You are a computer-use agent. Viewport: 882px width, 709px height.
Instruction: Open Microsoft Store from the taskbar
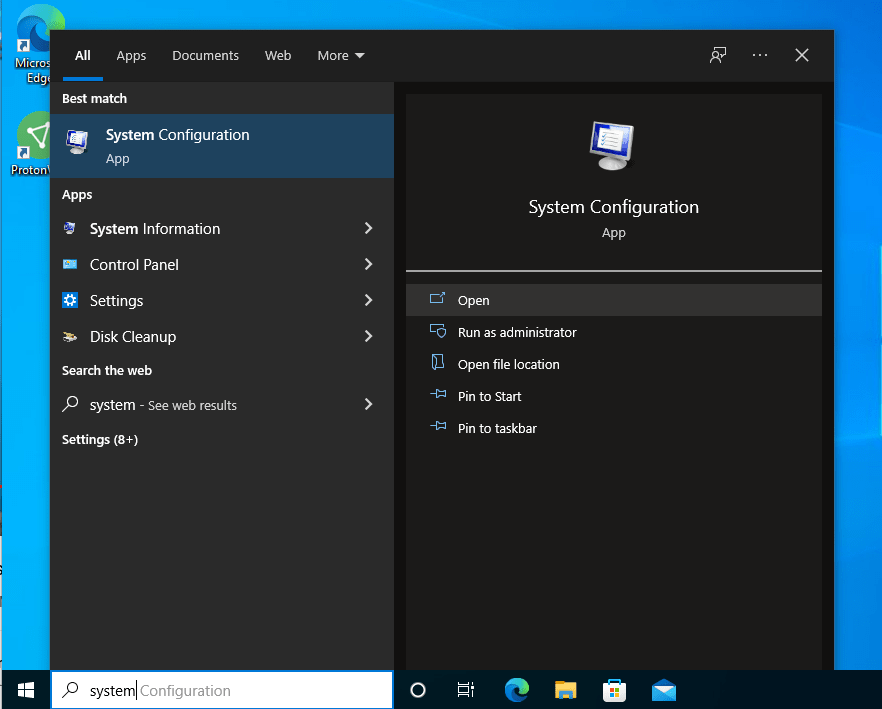[x=614, y=690]
